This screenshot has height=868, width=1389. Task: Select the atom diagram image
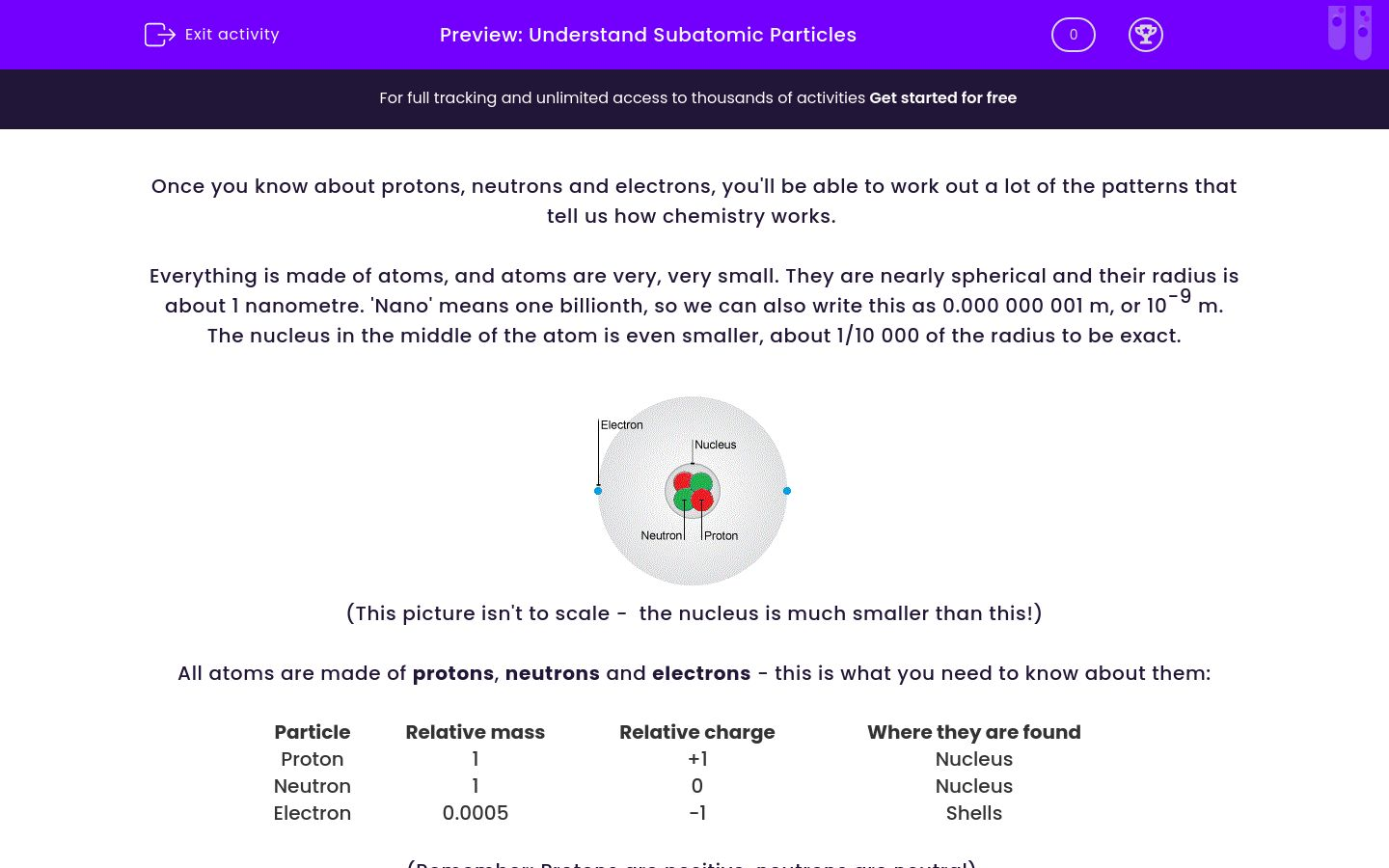point(693,491)
